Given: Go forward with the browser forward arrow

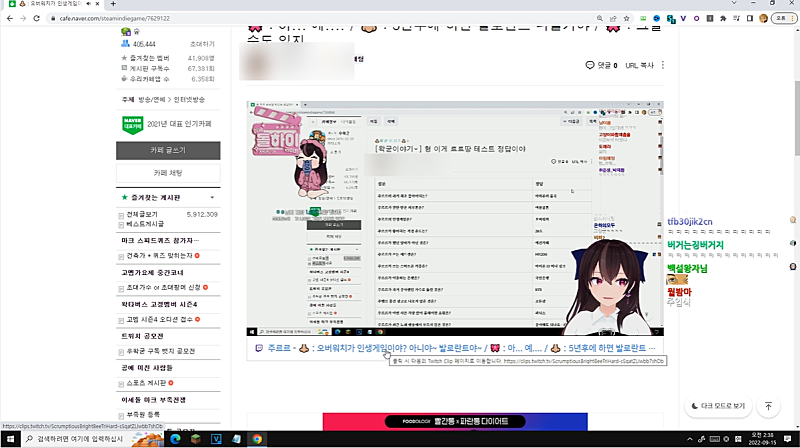Looking at the screenshot, I should coord(23,18).
